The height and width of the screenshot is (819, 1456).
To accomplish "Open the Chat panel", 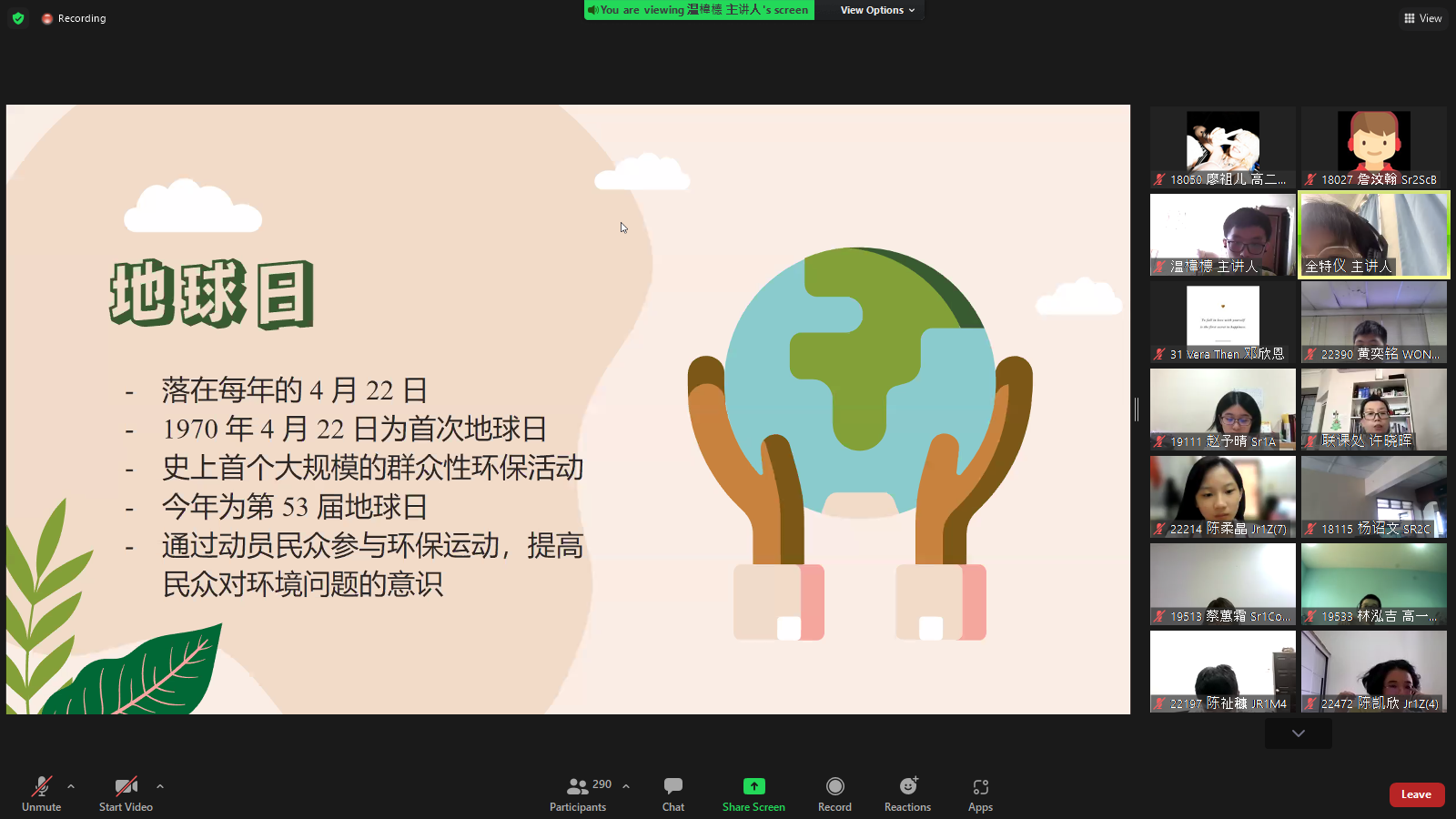I will [673, 794].
